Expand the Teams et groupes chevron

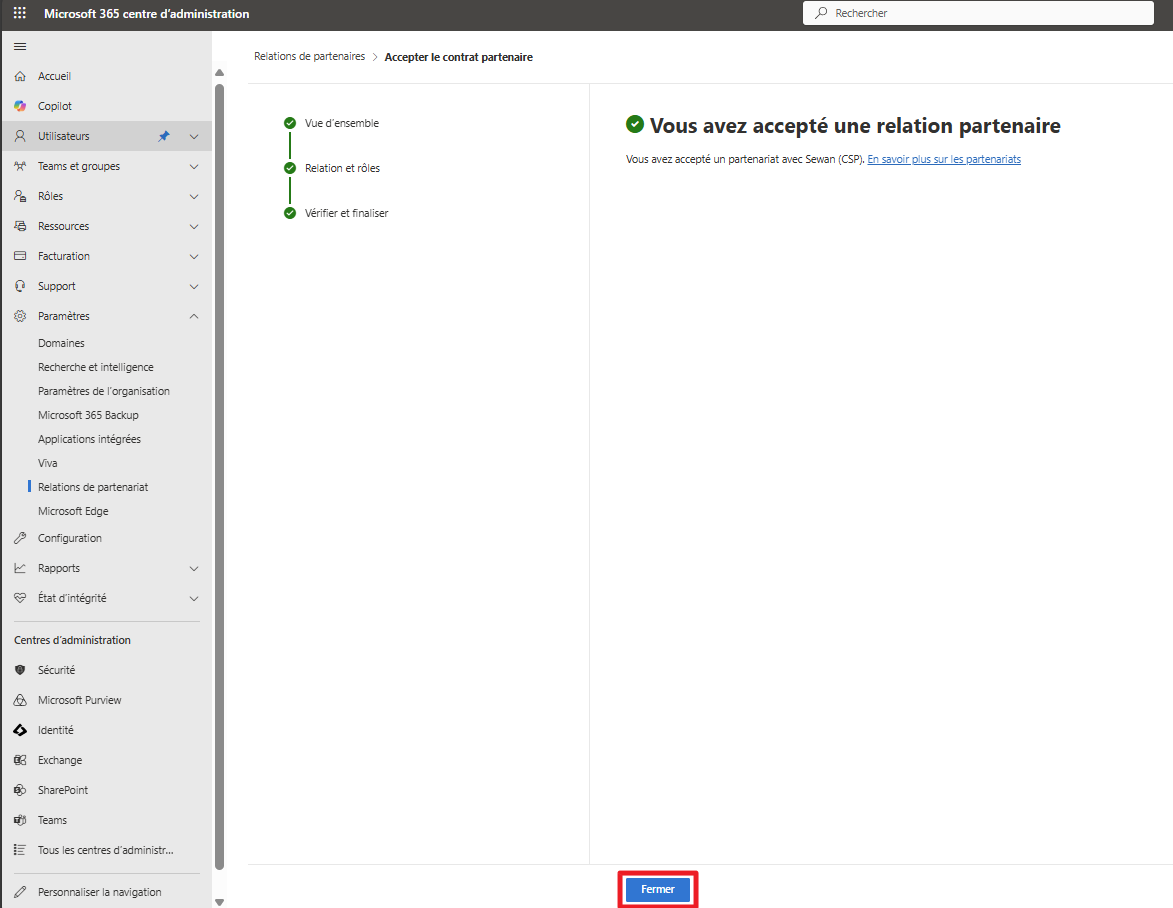pos(194,166)
